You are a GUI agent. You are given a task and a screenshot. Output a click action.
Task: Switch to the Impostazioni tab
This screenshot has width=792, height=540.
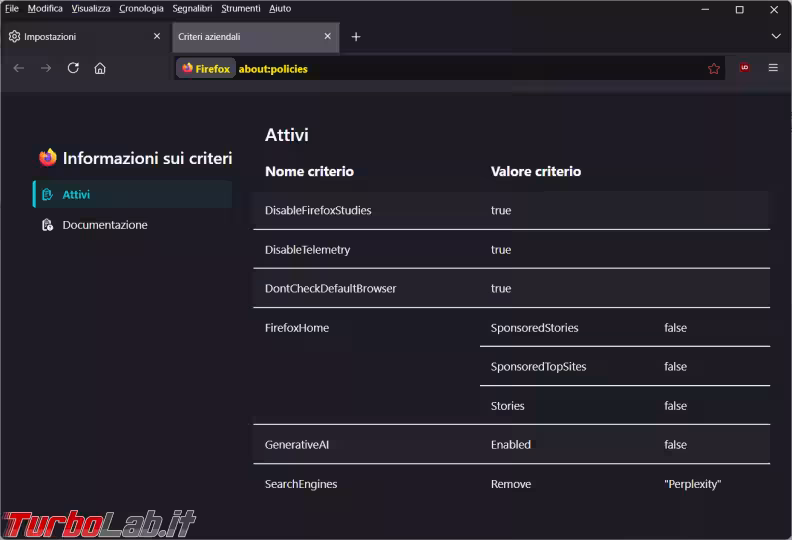click(85, 37)
